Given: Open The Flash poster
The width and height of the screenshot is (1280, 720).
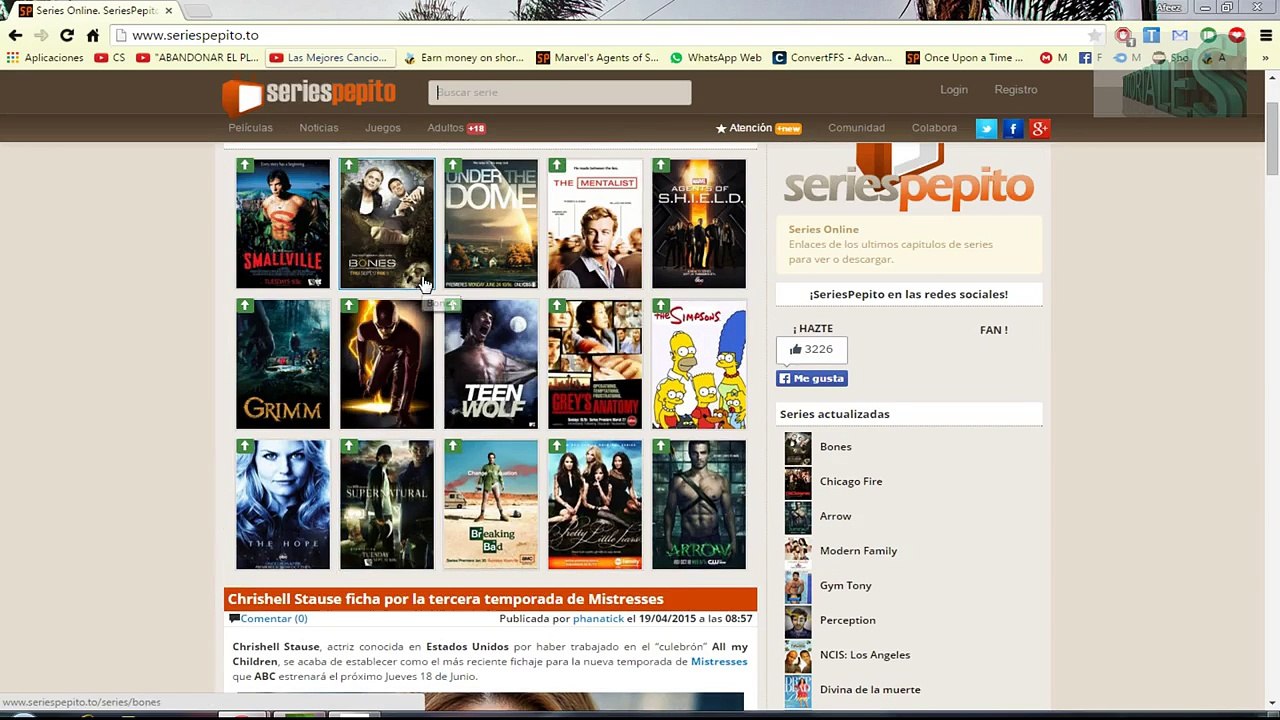Looking at the screenshot, I should [x=387, y=364].
